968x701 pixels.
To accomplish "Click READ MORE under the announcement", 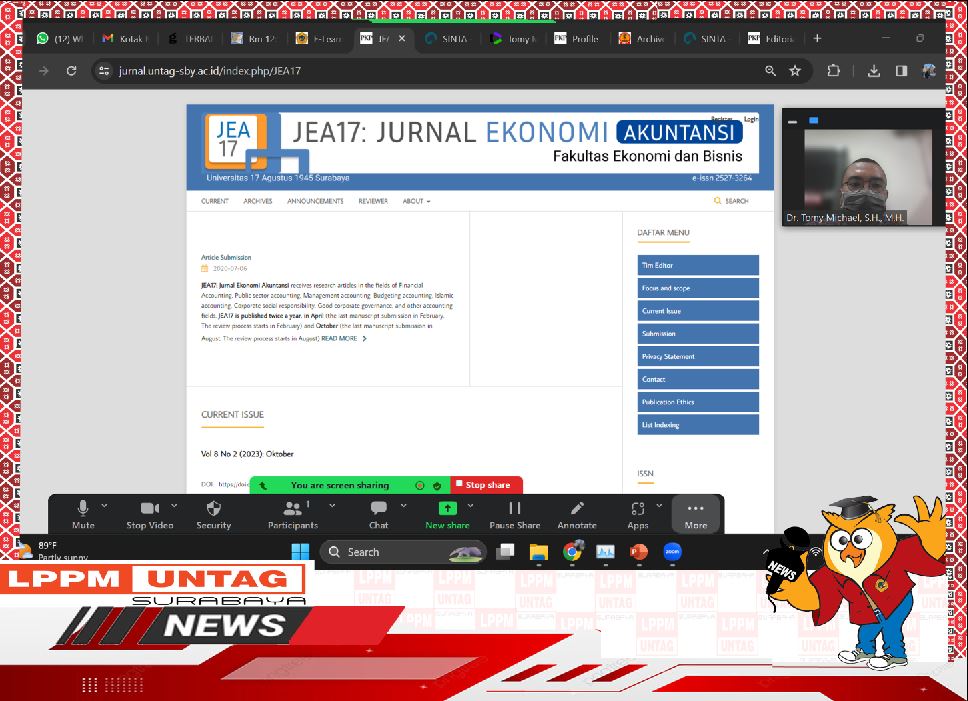I will [x=343, y=339].
